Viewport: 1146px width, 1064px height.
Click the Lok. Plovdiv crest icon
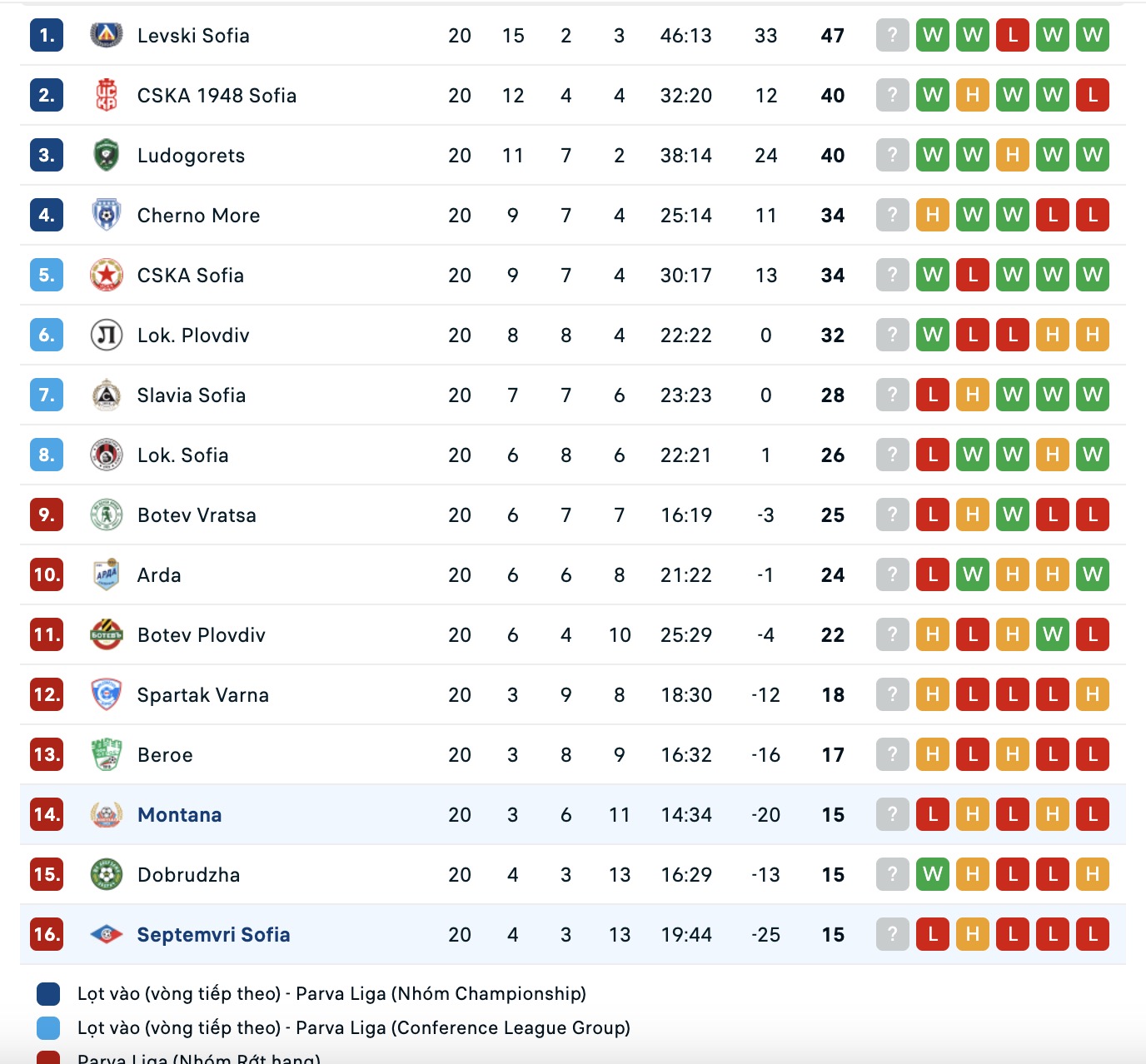coord(106,335)
